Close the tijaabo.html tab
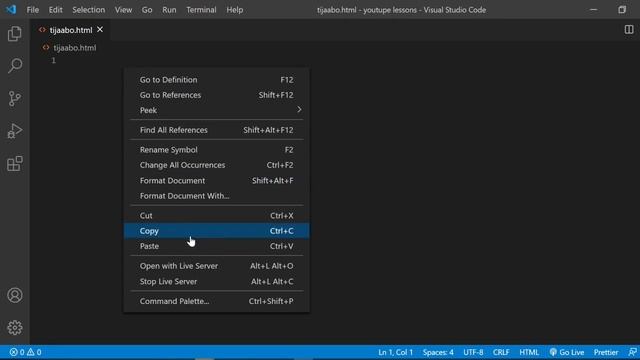Screen dimensions: 640x360 point(100,29)
